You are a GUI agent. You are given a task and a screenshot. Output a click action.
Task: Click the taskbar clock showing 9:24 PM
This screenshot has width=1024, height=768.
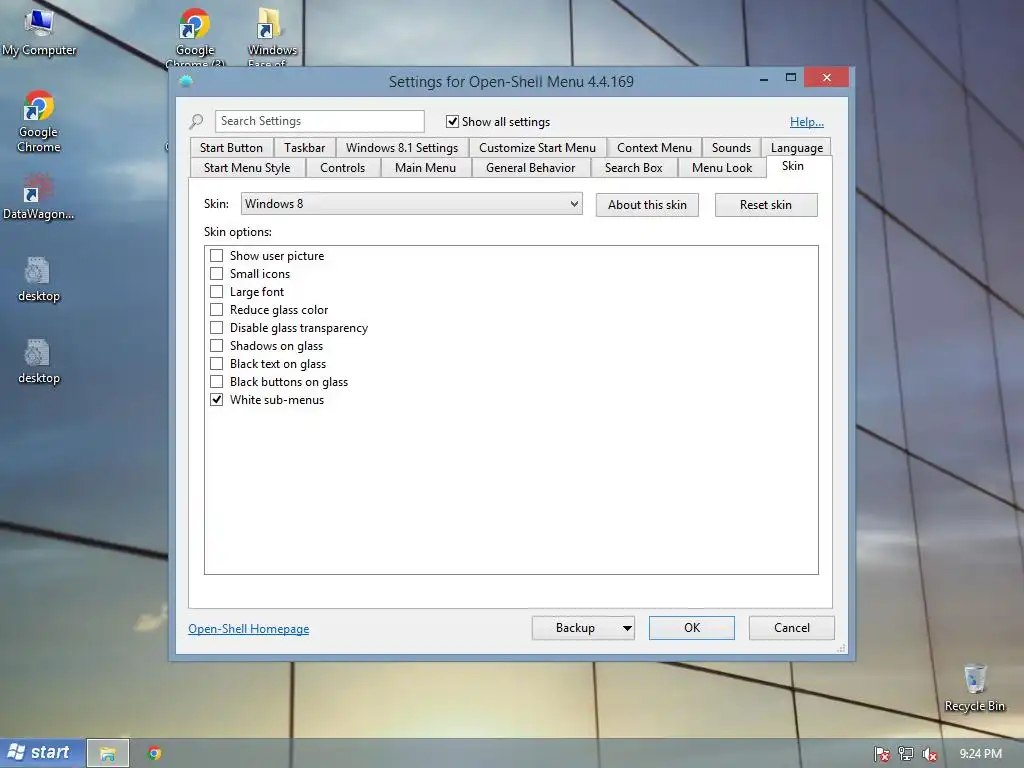pos(981,754)
